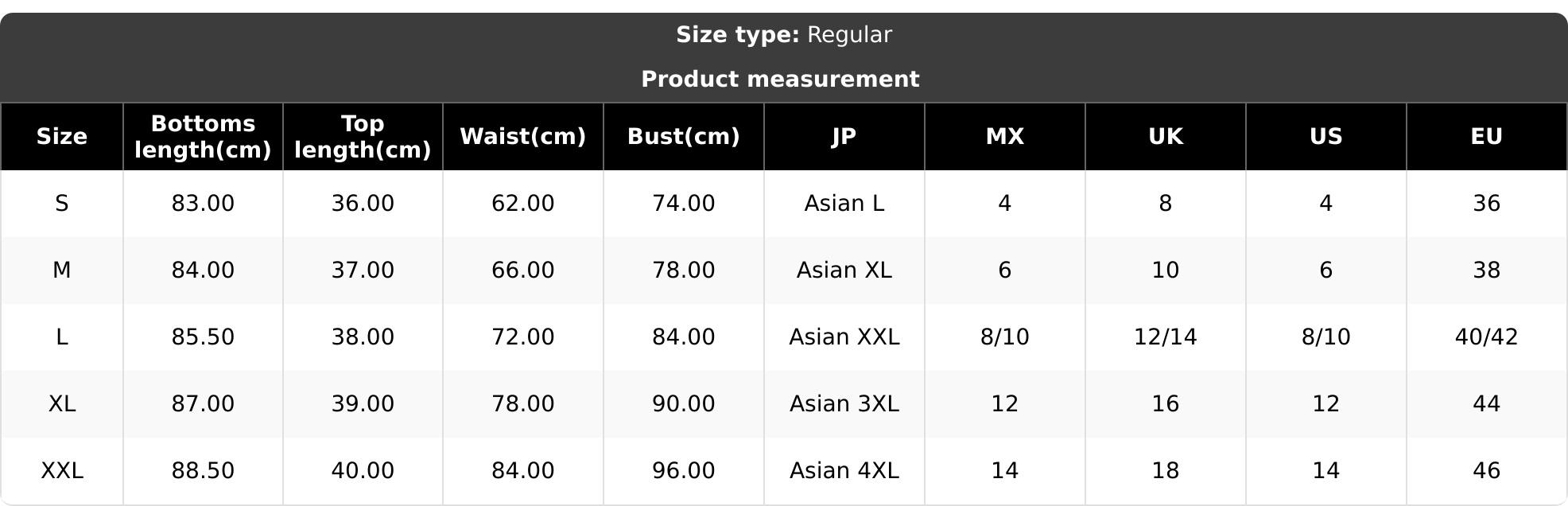This screenshot has height=506, width=1568.
Task: Select the UK column header
Action: [x=1166, y=137]
